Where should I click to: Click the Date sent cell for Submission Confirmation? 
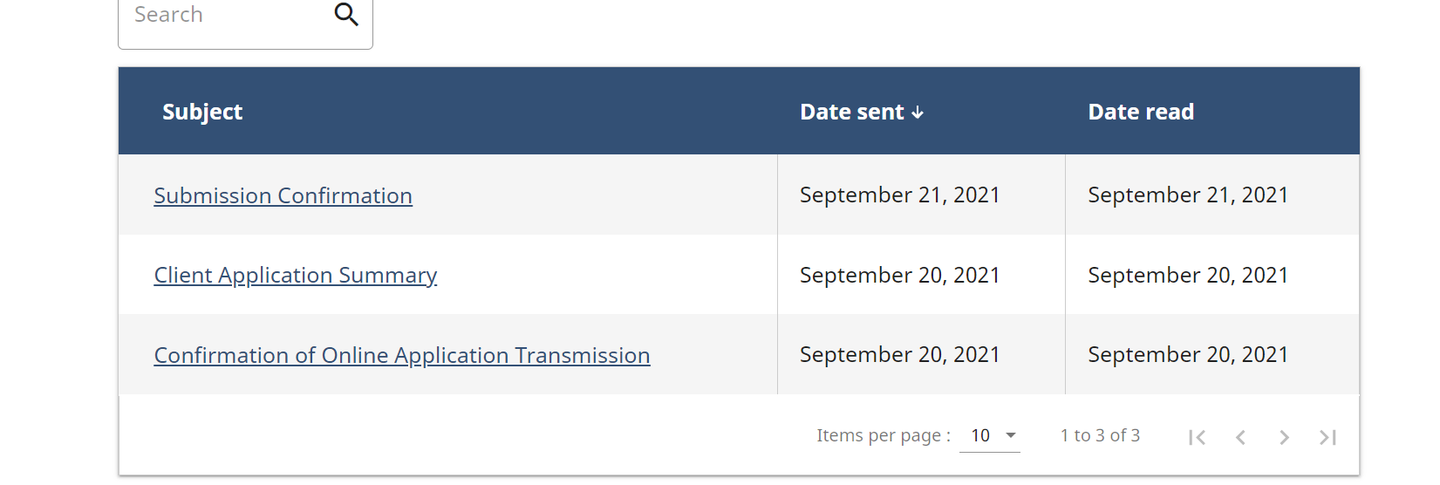[899, 195]
